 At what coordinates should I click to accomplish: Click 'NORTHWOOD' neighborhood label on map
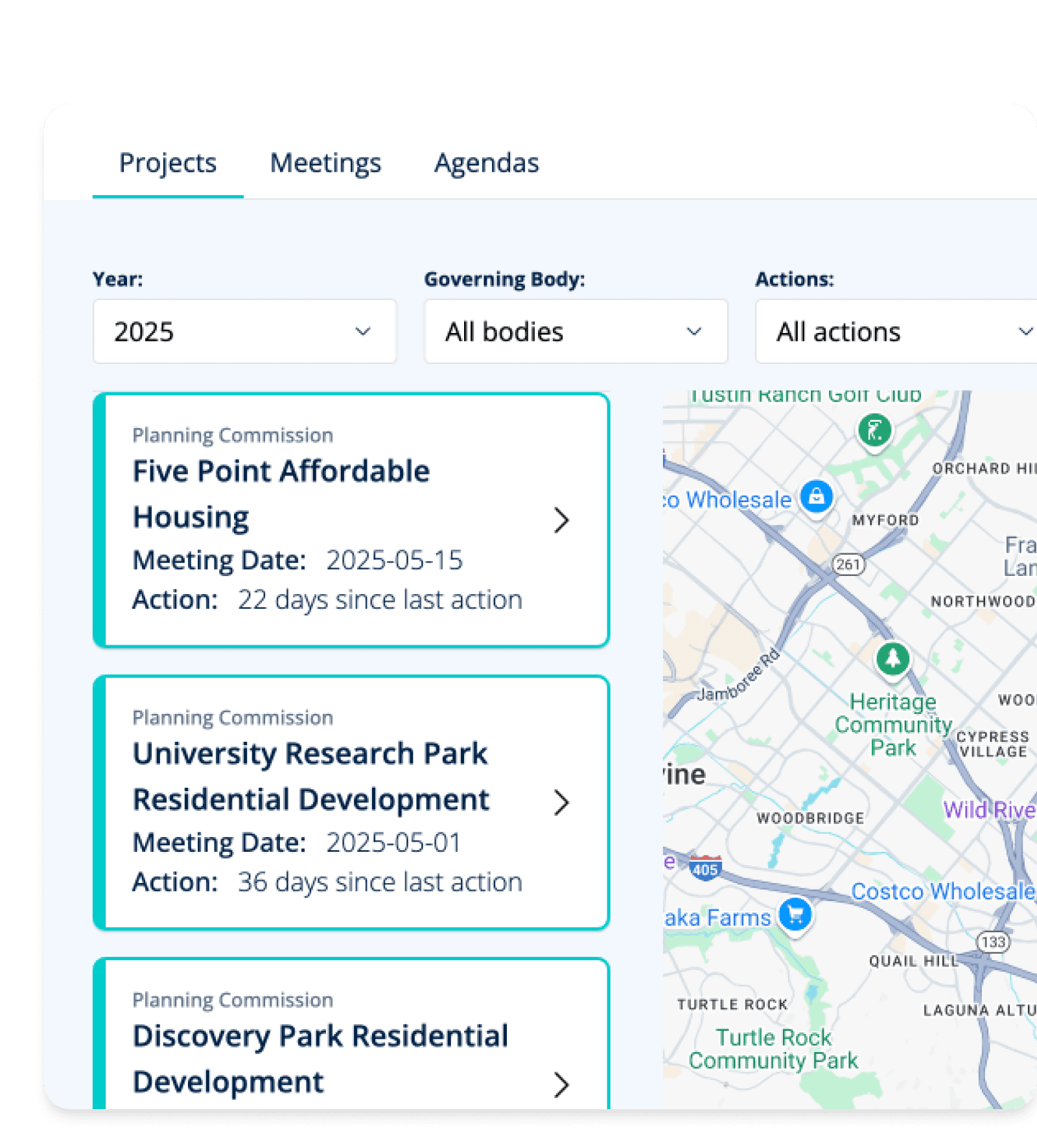[x=983, y=601]
